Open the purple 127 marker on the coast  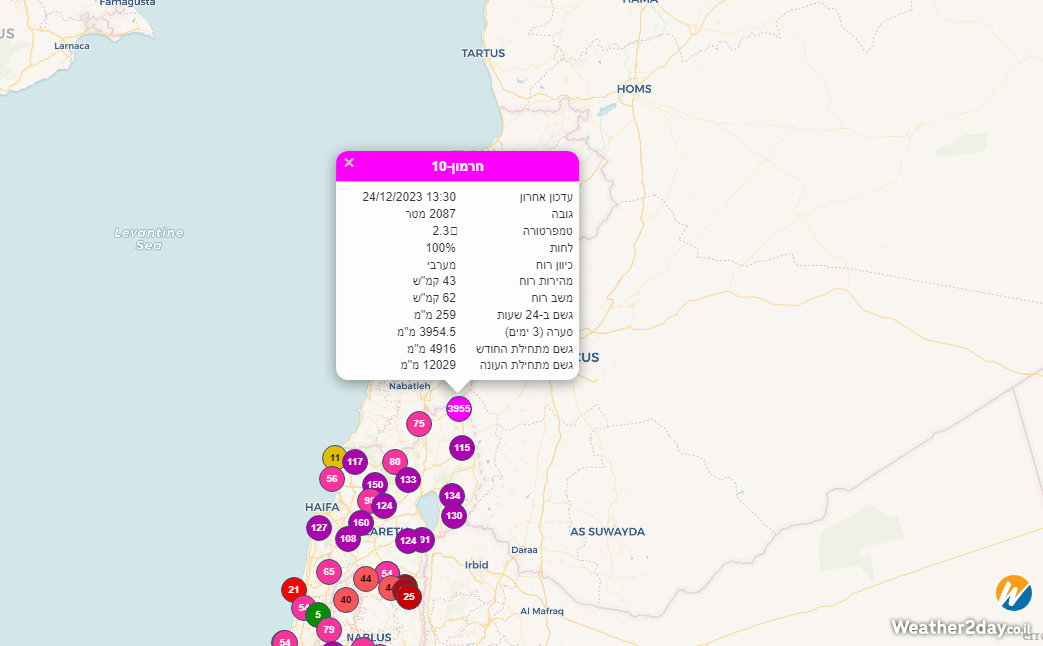coord(319,528)
